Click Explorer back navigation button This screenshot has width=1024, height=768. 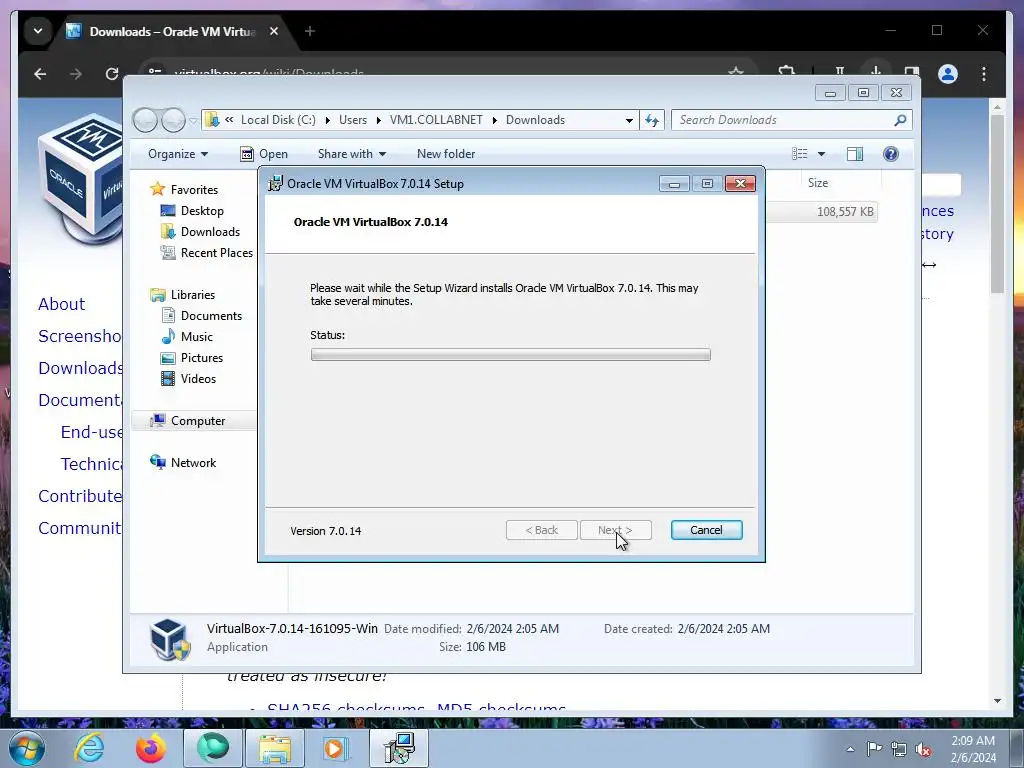145,120
